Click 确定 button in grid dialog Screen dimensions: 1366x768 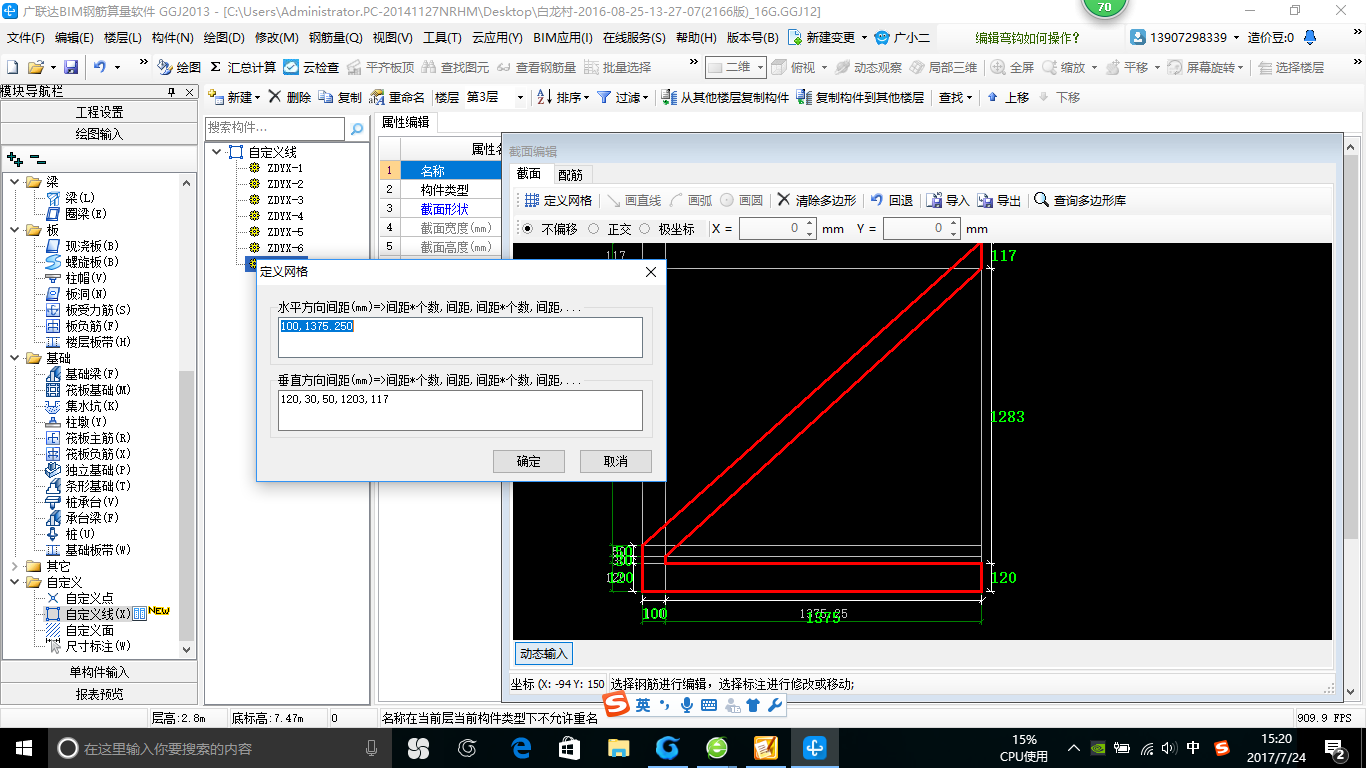pyautogui.click(x=529, y=461)
